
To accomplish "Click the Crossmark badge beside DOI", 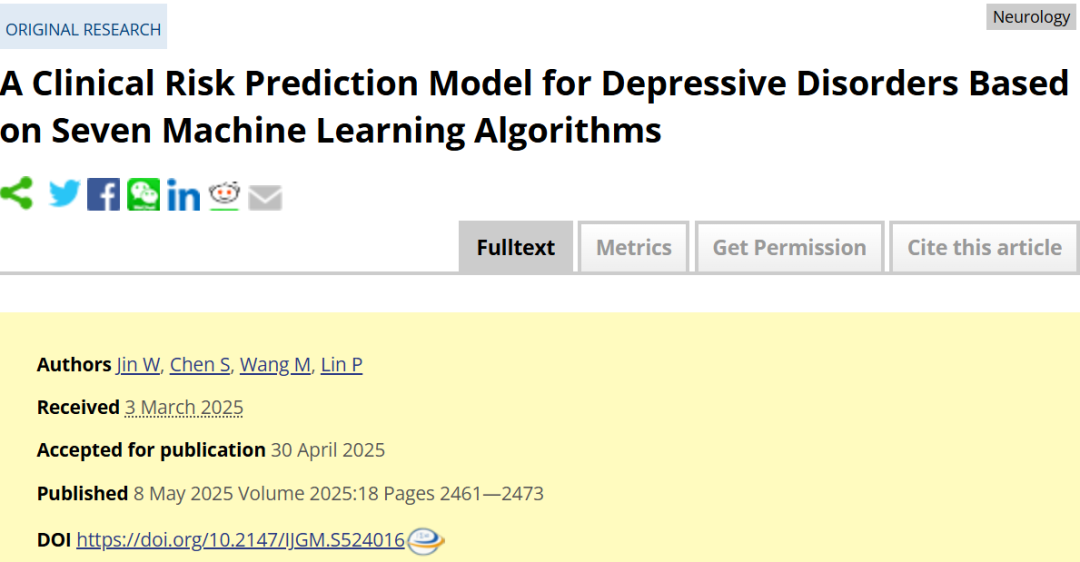I will (x=426, y=541).
